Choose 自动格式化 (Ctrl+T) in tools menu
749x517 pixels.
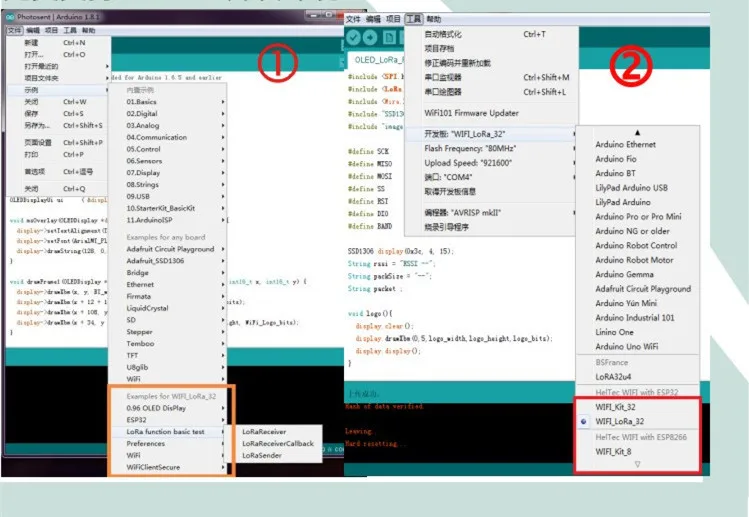pos(491,34)
